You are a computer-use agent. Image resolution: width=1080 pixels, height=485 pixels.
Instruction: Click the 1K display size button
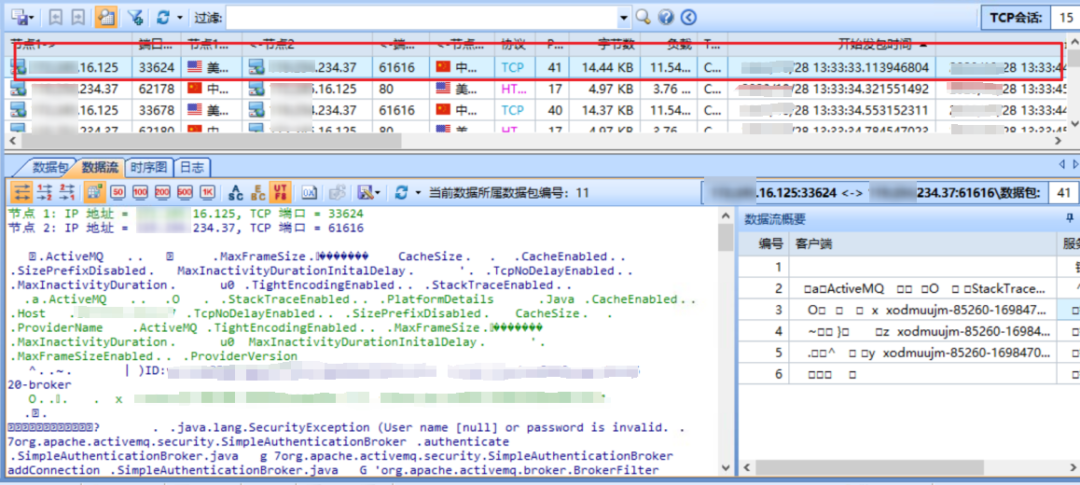[207, 192]
